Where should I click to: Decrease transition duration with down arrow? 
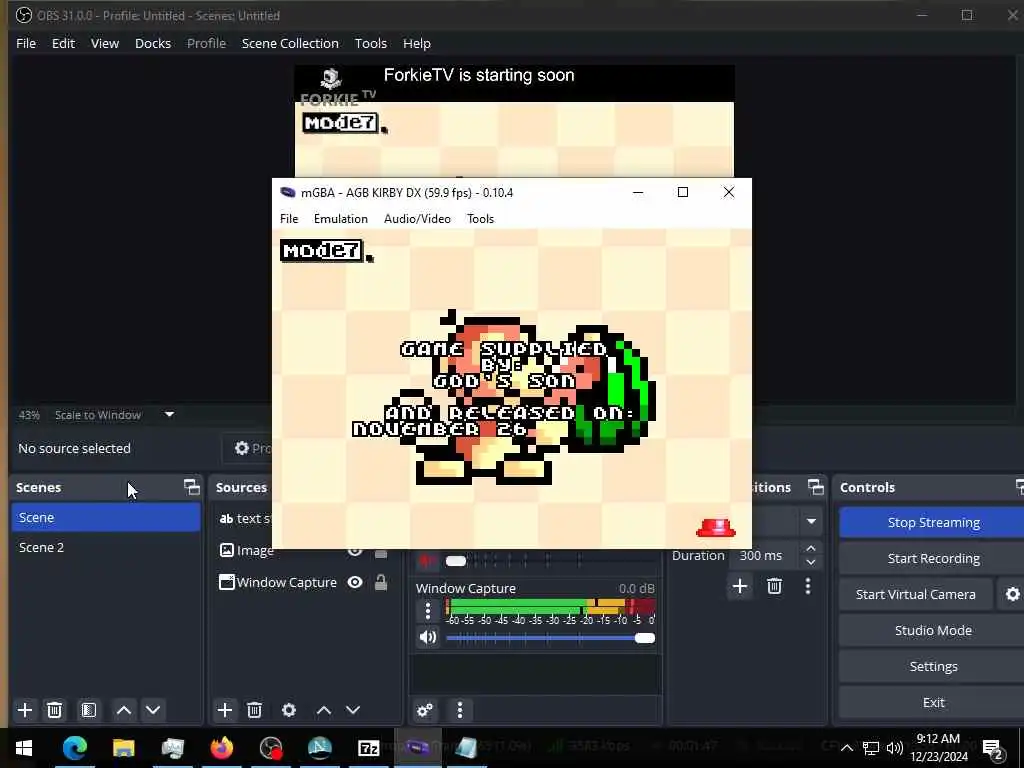tap(811, 562)
